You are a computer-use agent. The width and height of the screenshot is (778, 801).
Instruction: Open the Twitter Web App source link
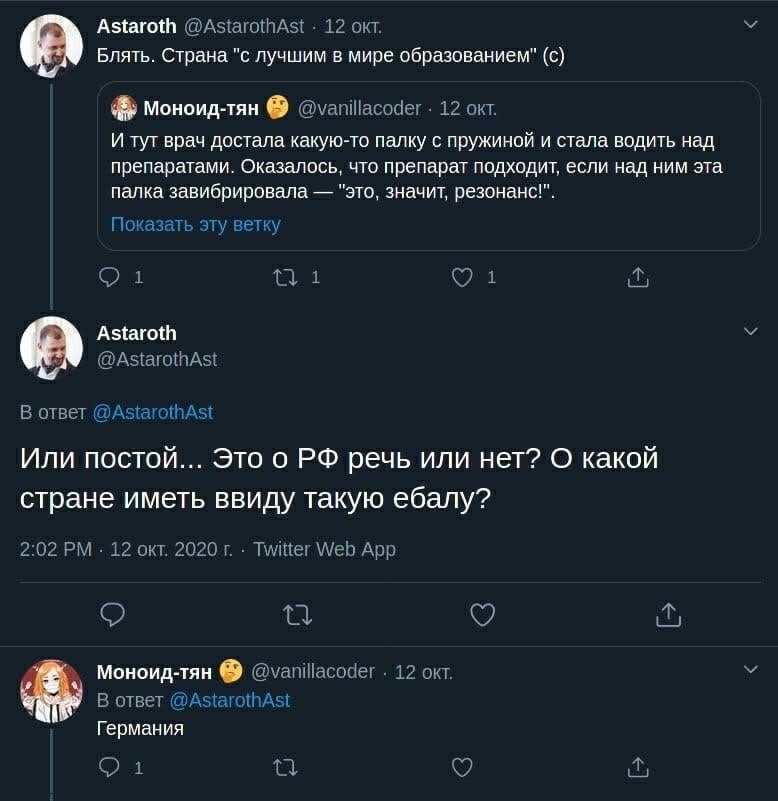point(324,549)
